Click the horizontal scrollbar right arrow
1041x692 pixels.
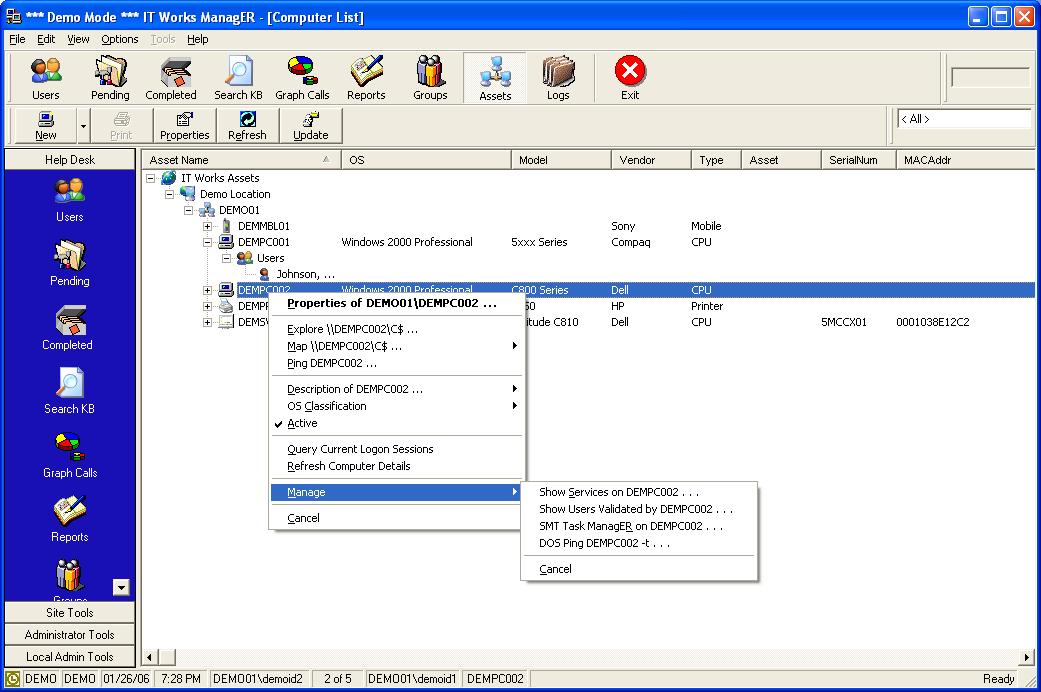(1026, 657)
